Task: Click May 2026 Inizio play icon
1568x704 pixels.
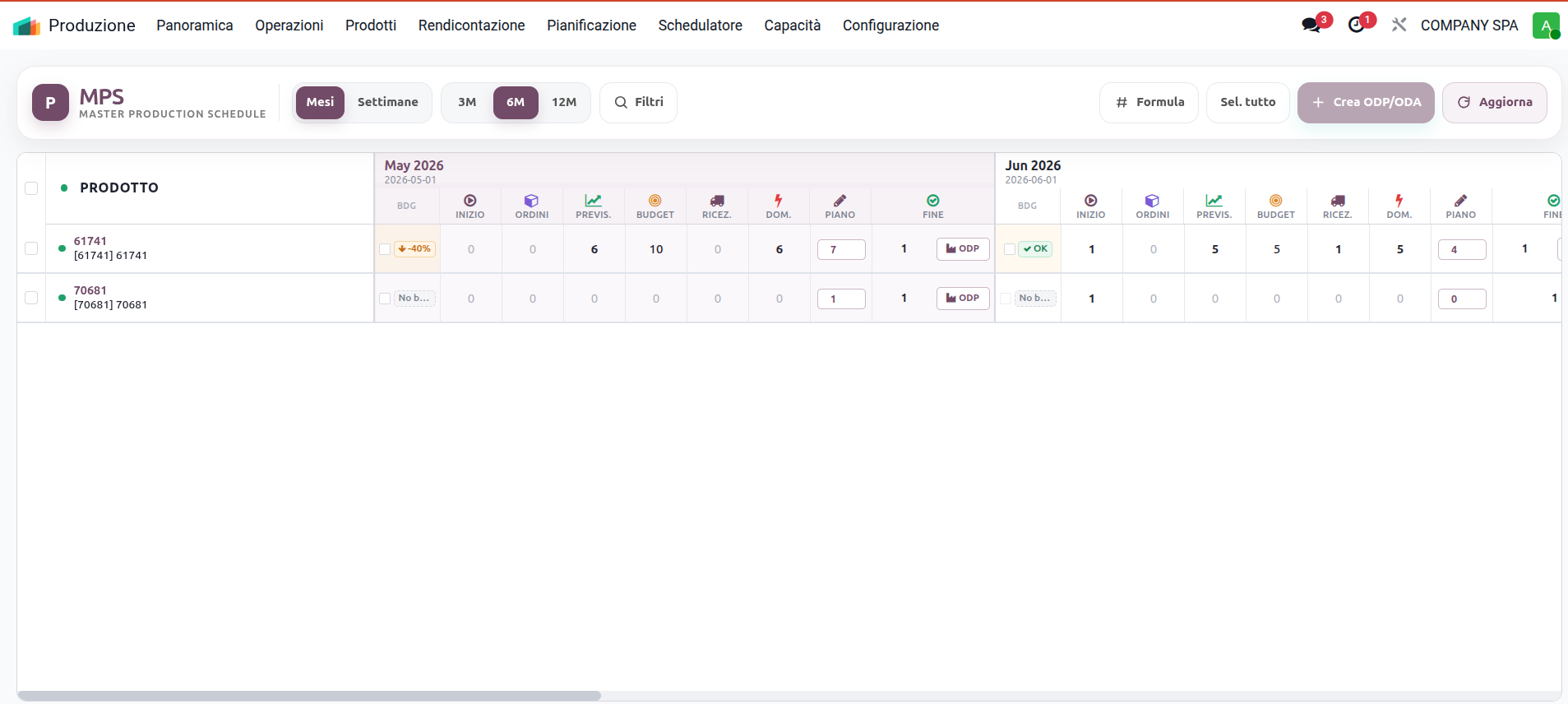Action: tap(470, 201)
